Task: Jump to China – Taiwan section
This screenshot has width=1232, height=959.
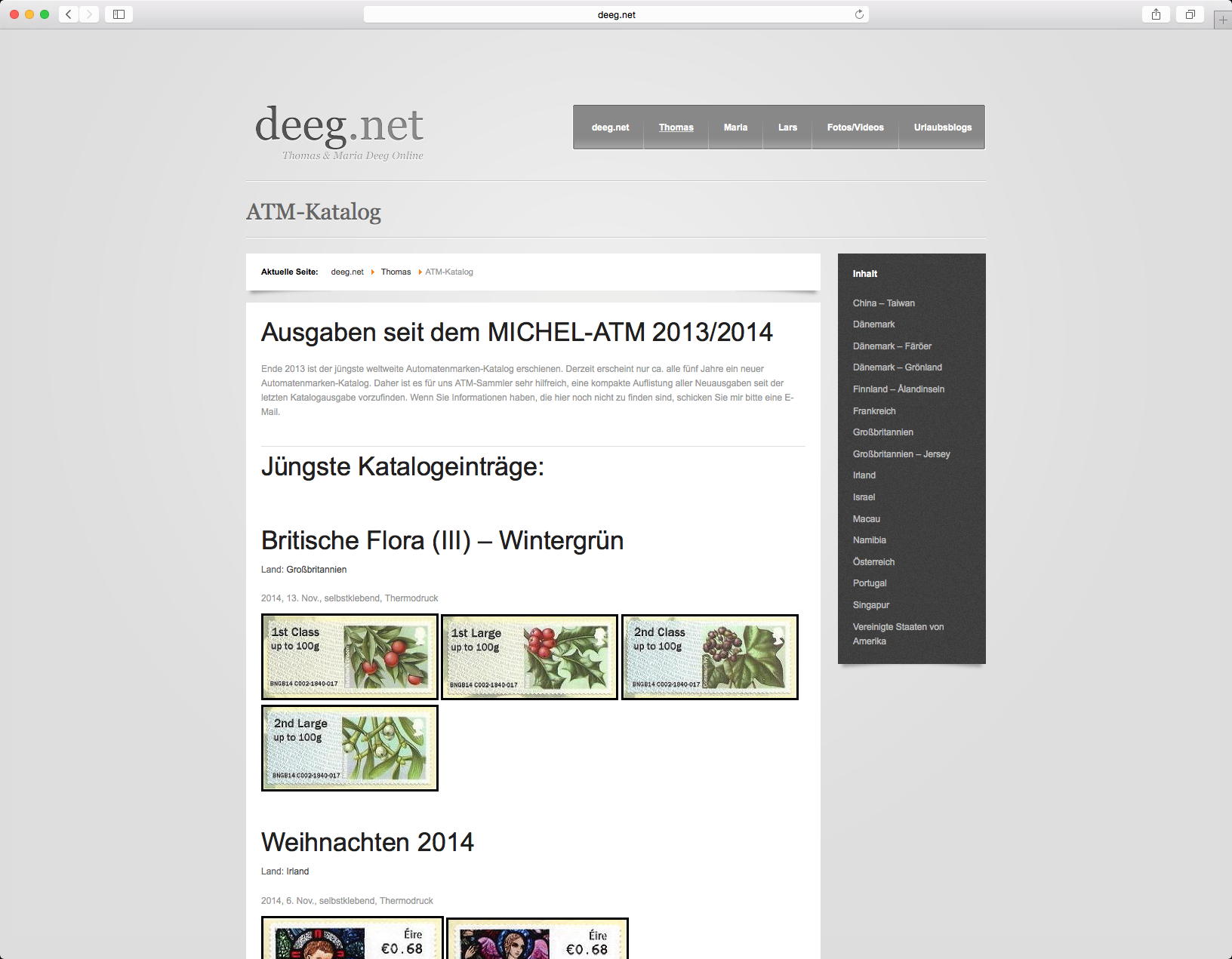Action: (x=883, y=303)
